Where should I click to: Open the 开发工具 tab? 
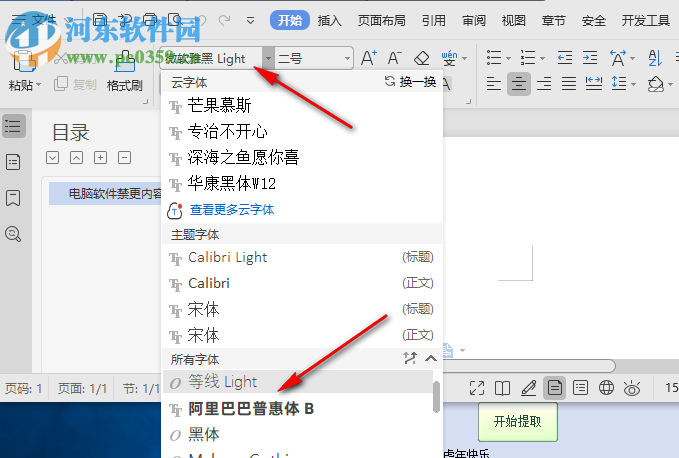(646, 20)
